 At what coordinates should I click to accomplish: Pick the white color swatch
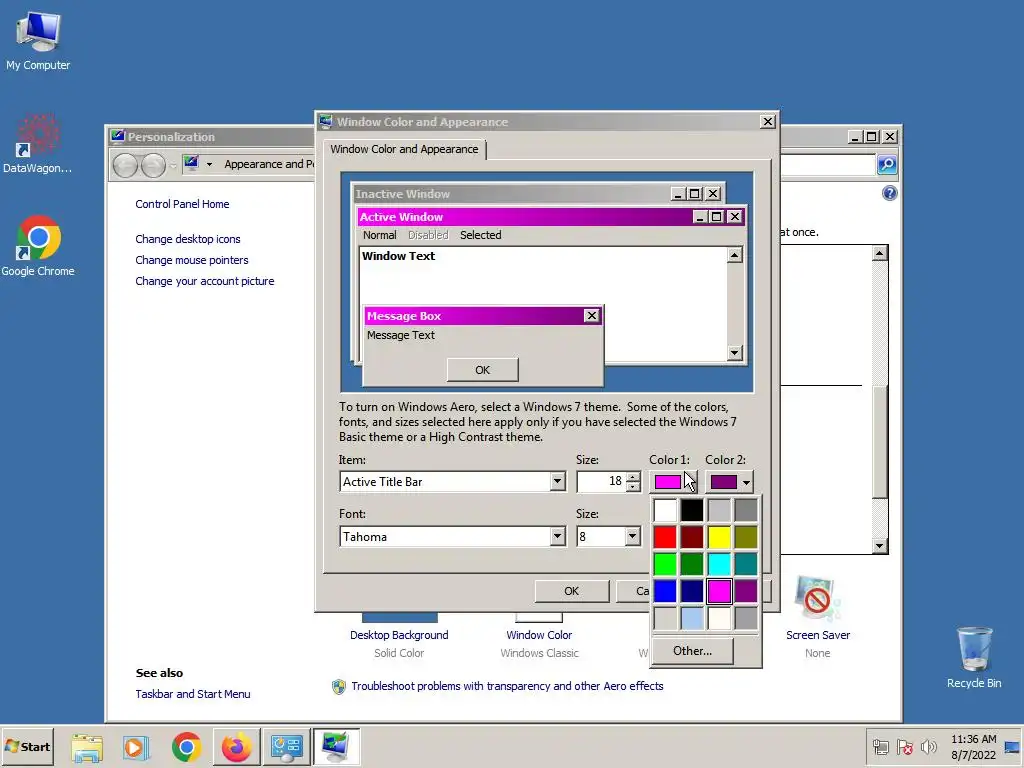[665, 510]
